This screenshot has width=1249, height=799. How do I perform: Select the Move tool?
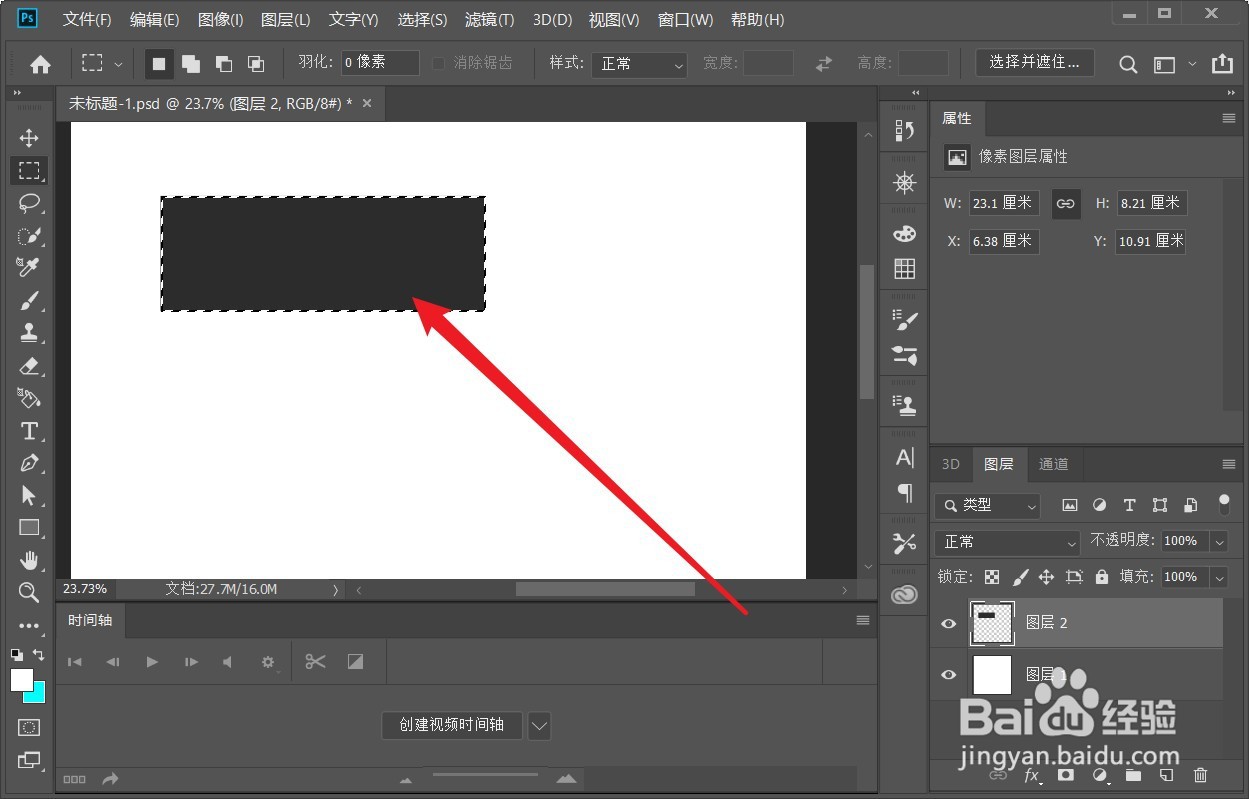pos(29,138)
